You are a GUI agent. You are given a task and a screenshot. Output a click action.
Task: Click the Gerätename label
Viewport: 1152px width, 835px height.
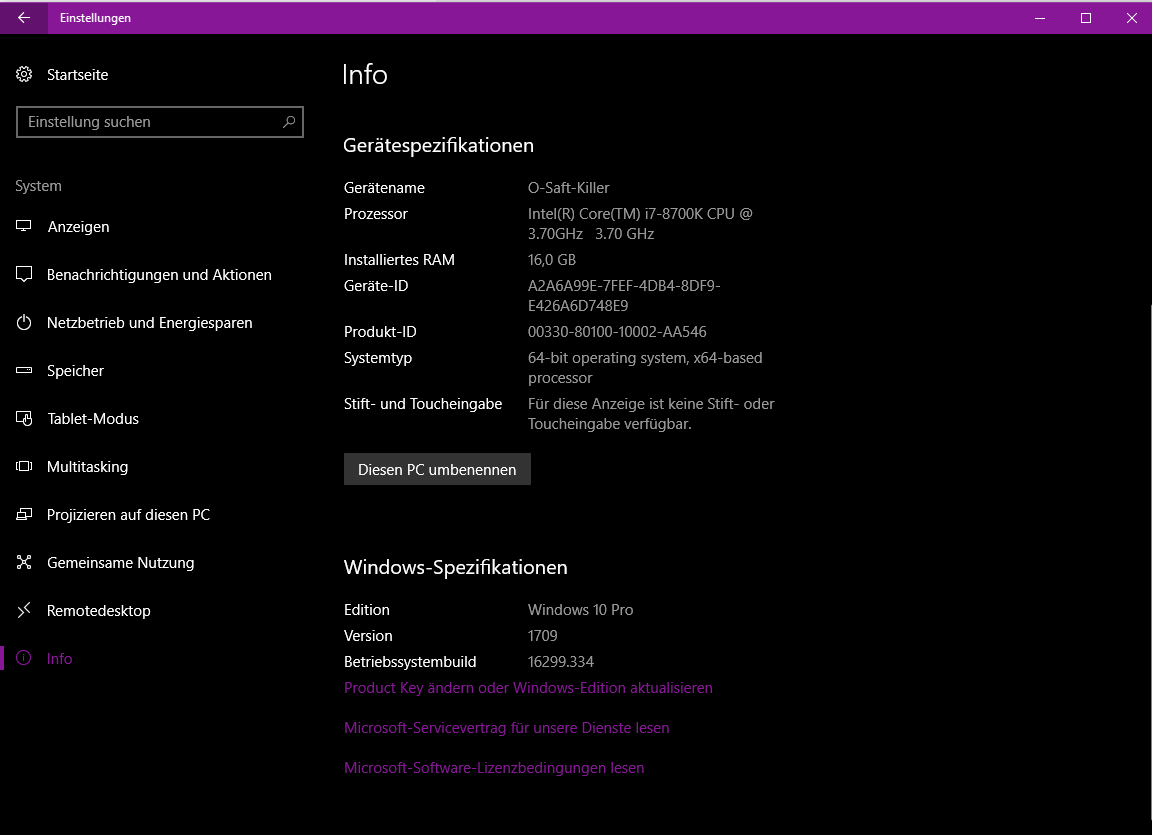click(384, 187)
